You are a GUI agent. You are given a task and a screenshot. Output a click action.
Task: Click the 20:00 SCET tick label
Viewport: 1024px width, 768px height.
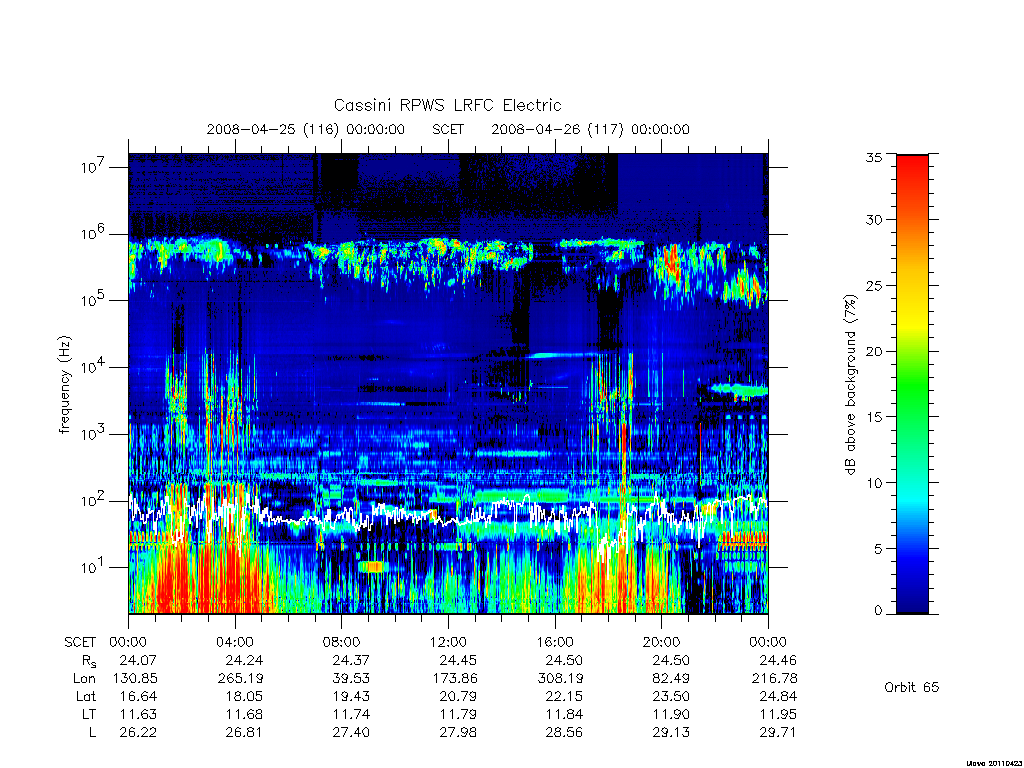click(x=661, y=642)
